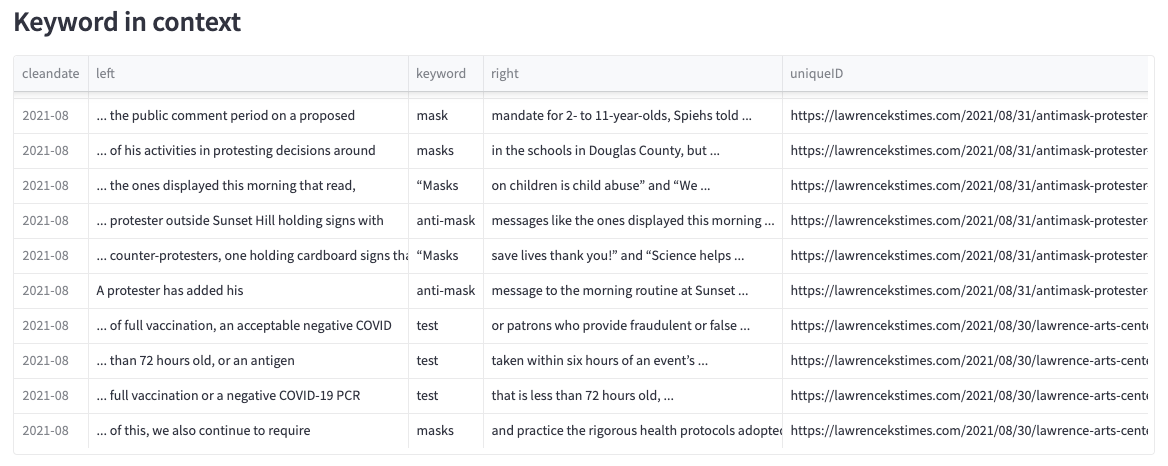Screen dimensions: 1168x466
Task: Select cleandate cell in the public comment row
Action: click(x=51, y=115)
